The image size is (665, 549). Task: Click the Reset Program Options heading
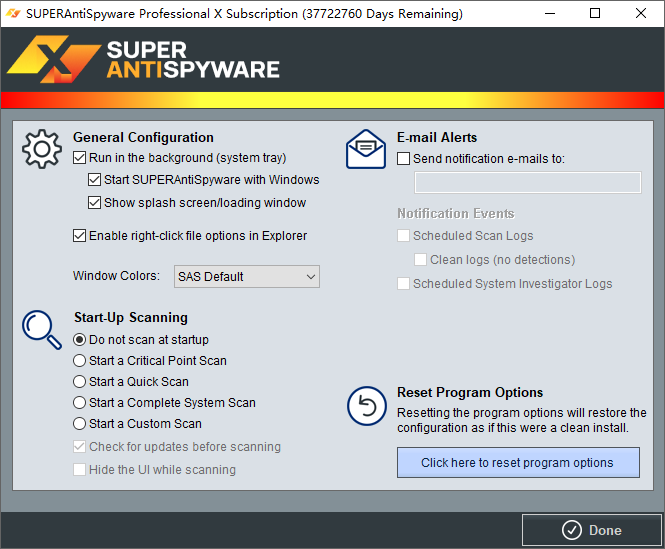470,392
